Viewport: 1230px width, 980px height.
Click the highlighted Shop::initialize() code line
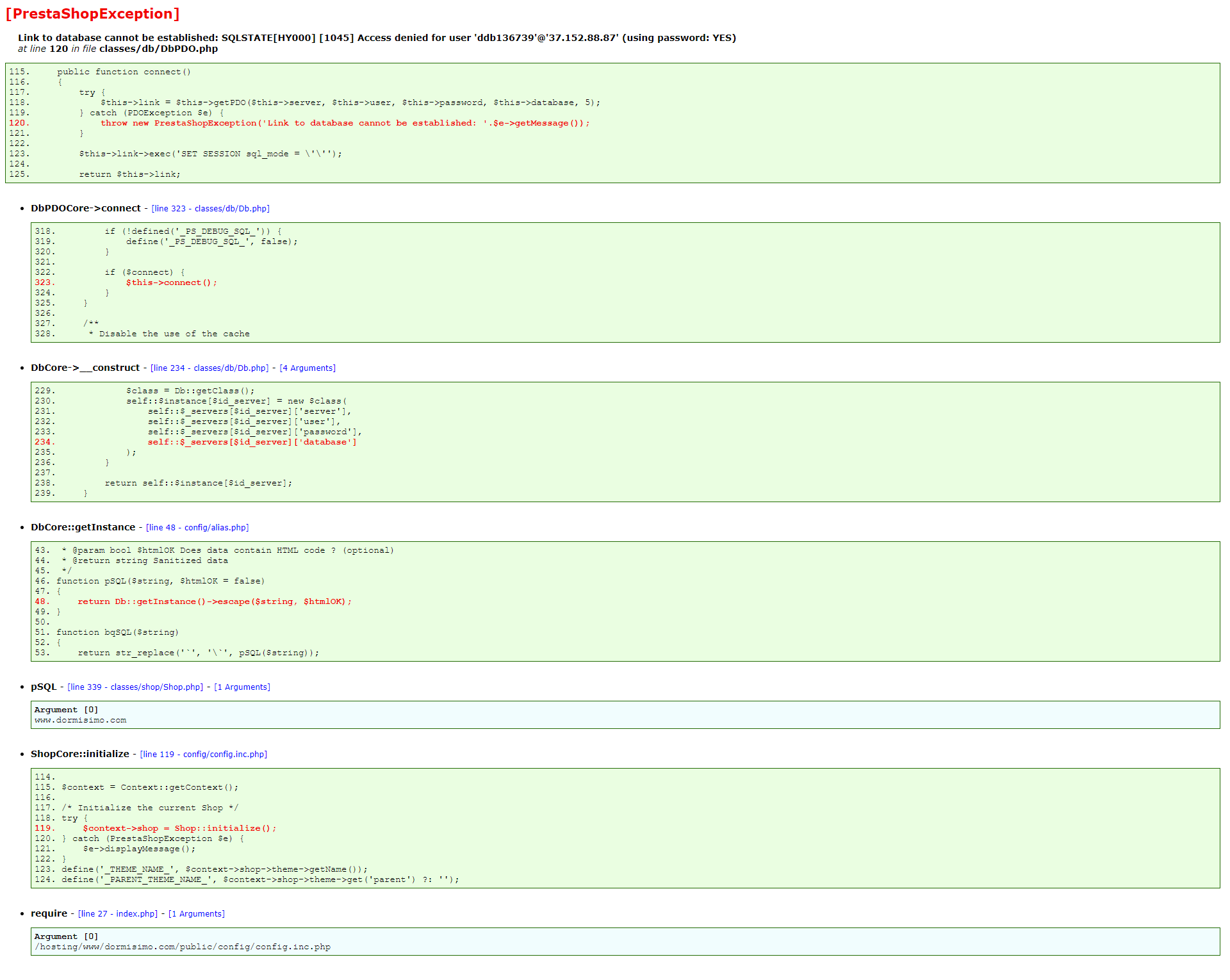click(179, 828)
